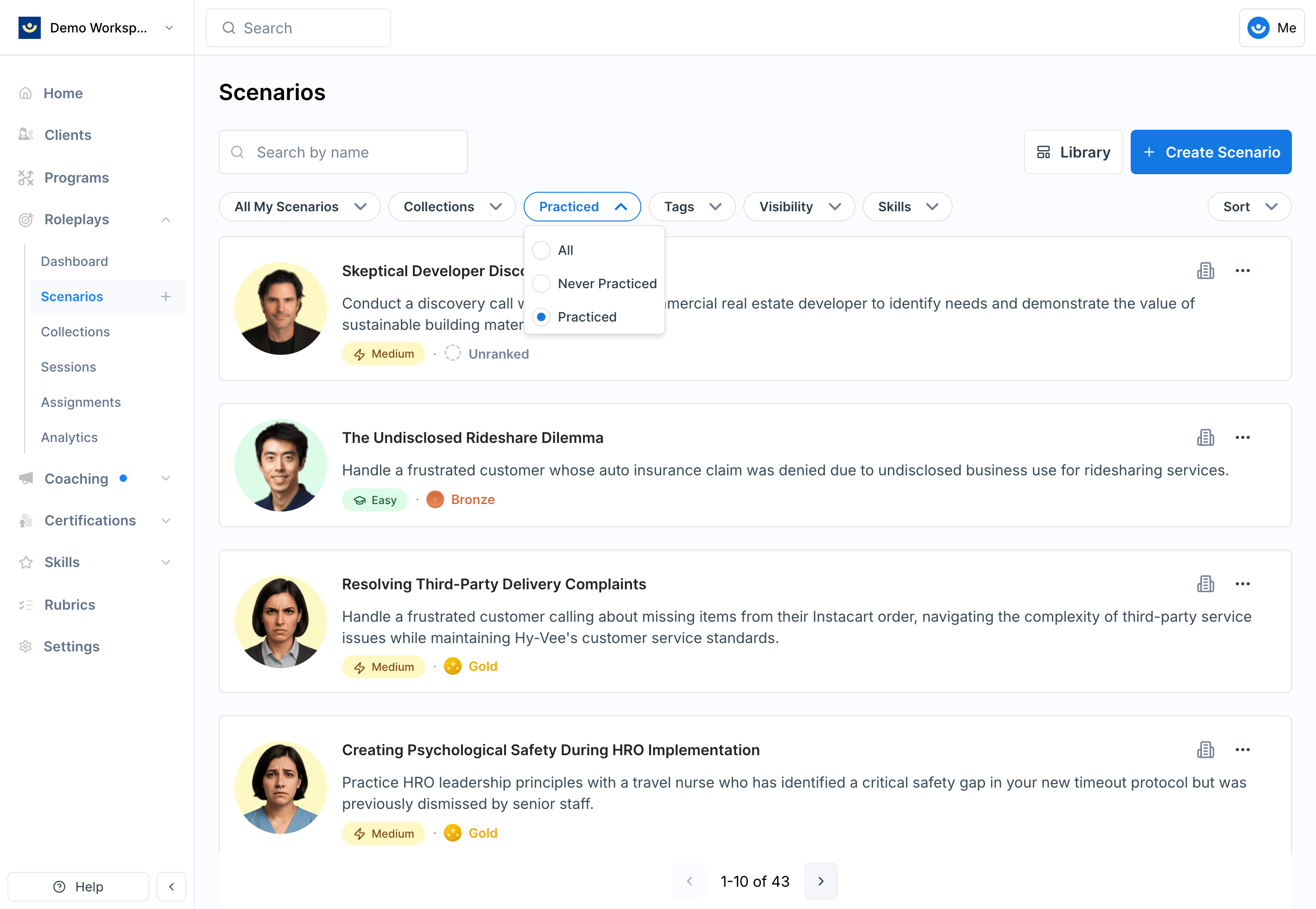Screen dimensions: 1316x909
Task: Open the Home sidebar item
Action: 63,93
